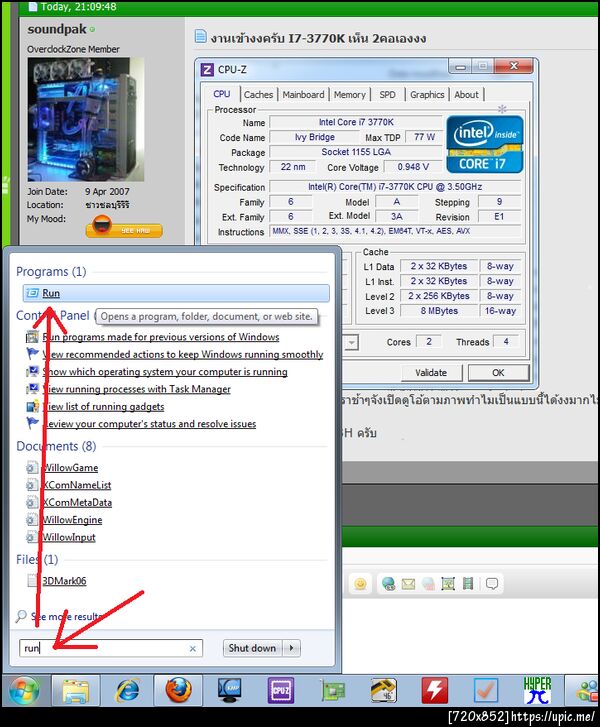Open the WillowInput document
600x727 pixels.
tap(69, 537)
